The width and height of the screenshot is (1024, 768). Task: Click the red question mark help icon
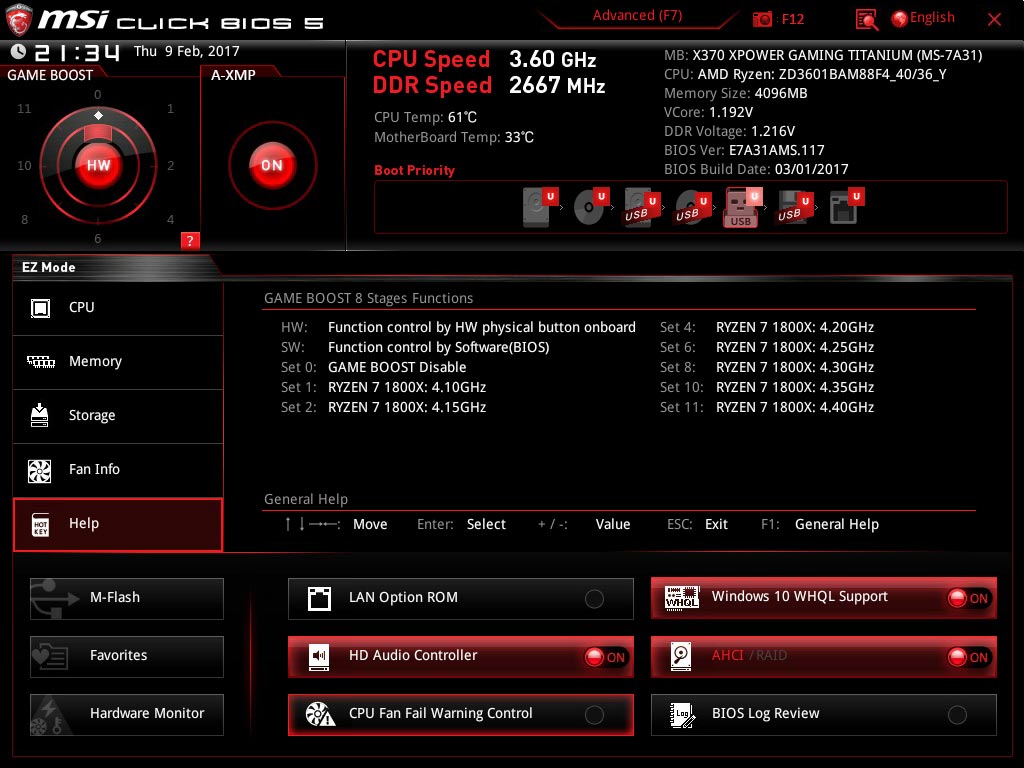[x=189, y=240]
